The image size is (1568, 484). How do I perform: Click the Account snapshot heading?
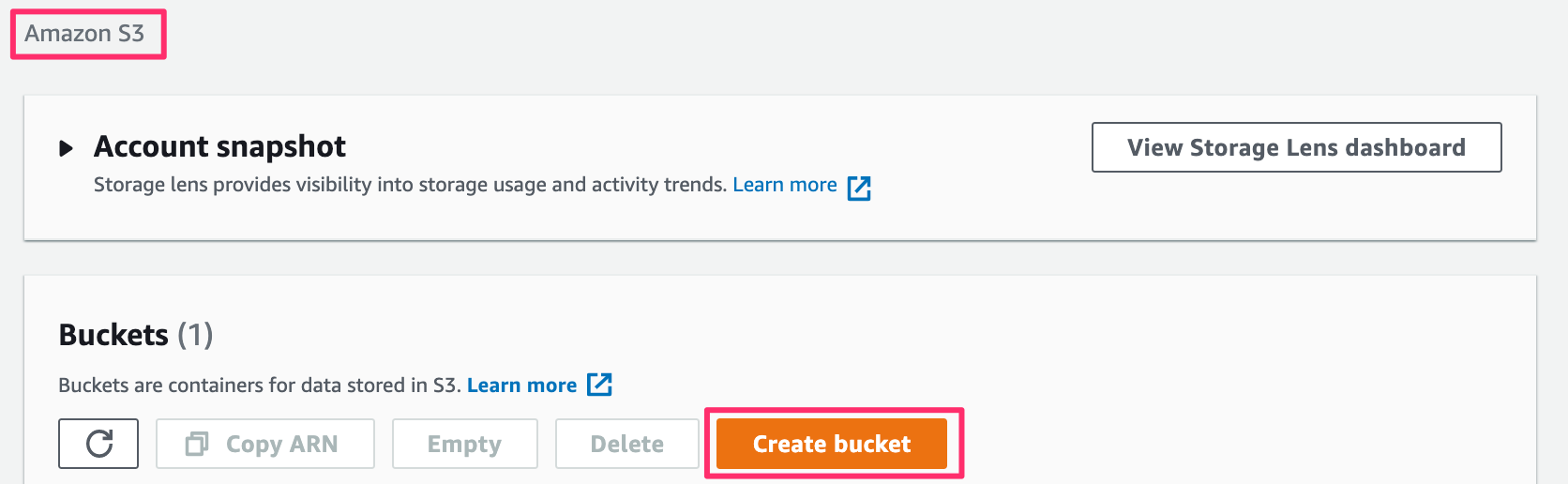coord(219,146)
